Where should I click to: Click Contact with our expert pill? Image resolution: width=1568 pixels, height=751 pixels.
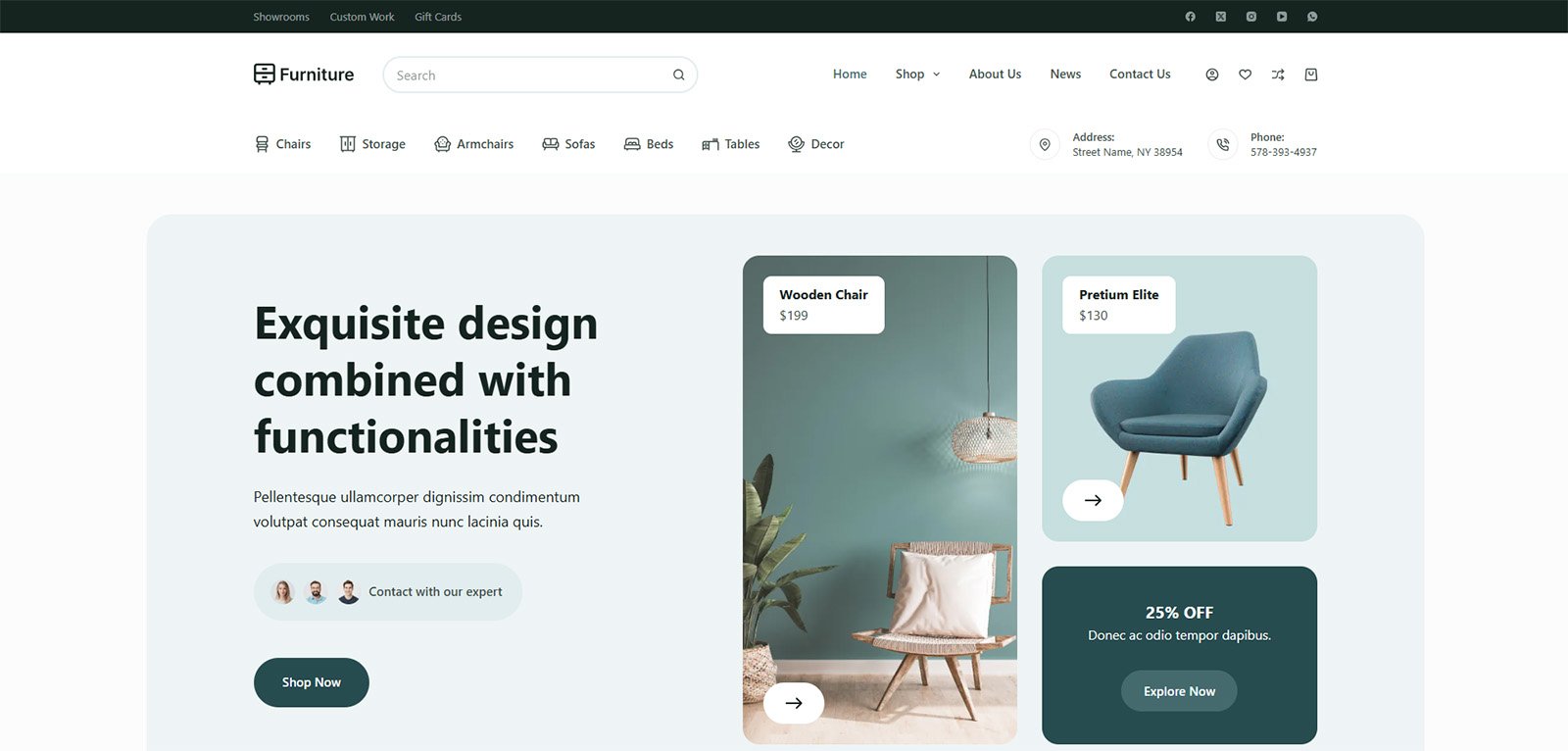coord(388,591)
